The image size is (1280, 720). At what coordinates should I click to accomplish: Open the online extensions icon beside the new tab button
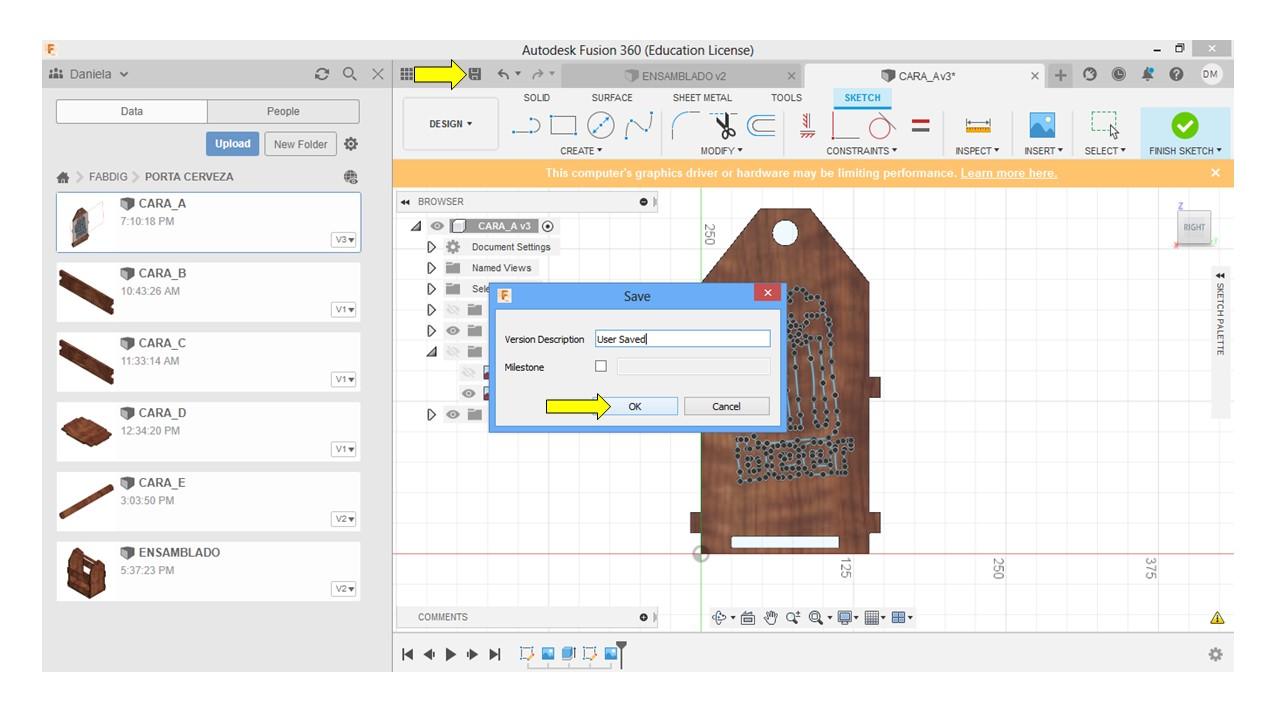click(1089, 74)
